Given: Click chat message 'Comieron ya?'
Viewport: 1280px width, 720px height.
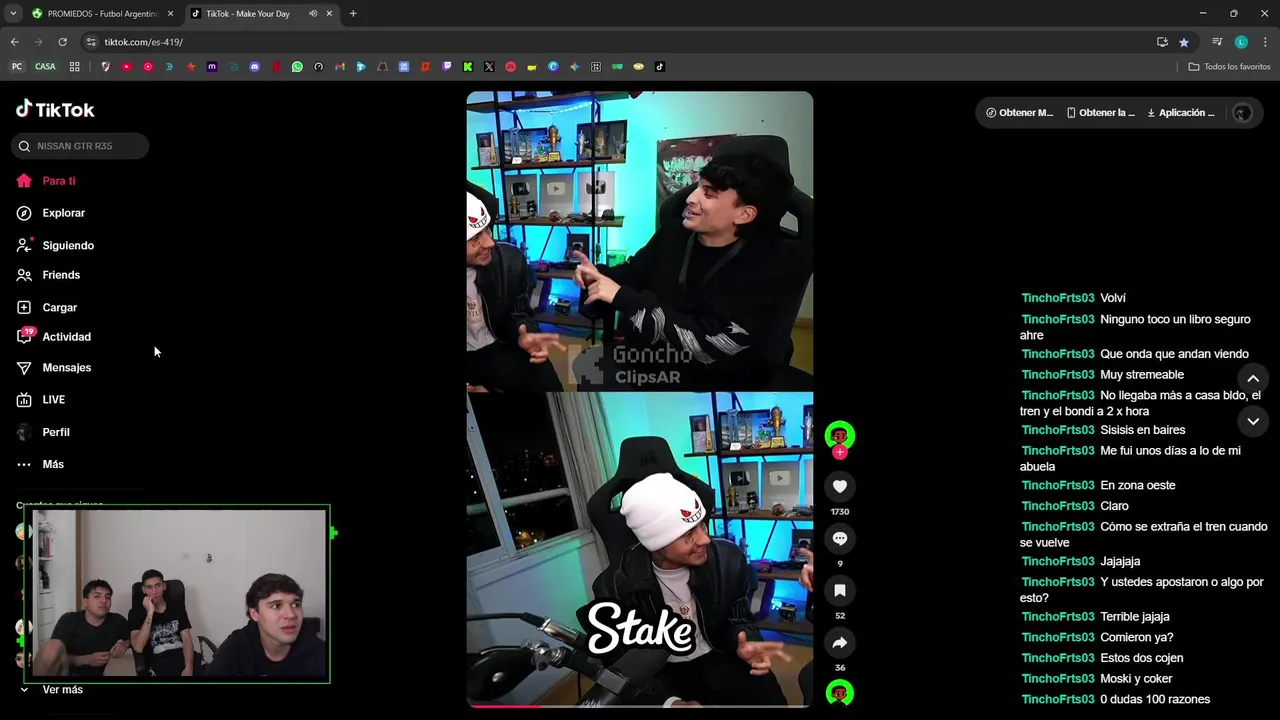Looking at the screenshot, I should (1137, 637).
